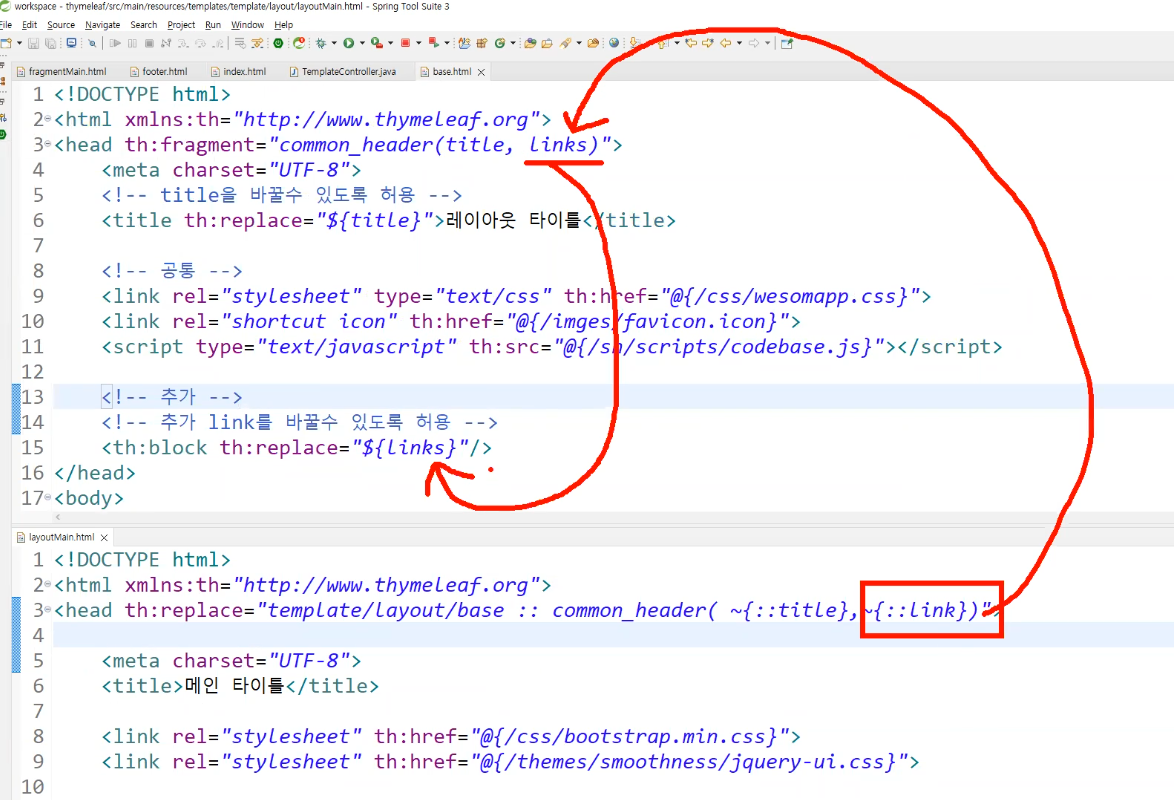Screen dimensions: 1174x800
Task: Click the green Boot Dashboard power icon
Action: [278, 43]
